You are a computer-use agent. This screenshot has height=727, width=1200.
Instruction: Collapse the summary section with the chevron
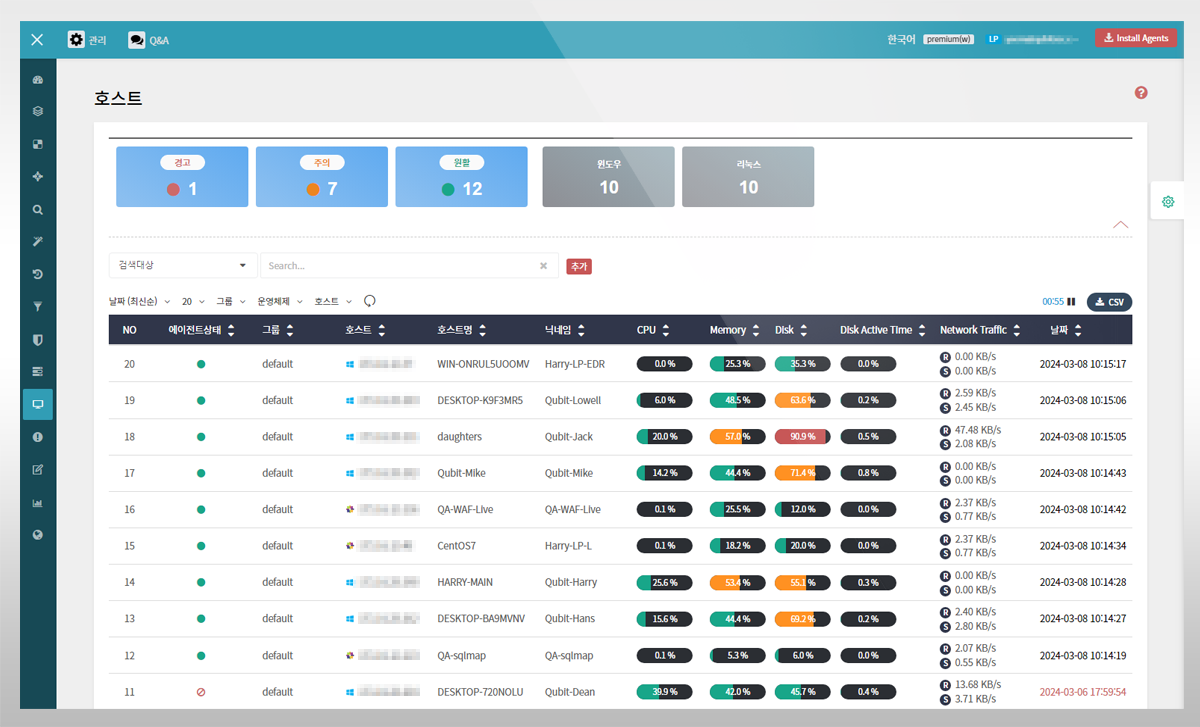point(1121,225)
